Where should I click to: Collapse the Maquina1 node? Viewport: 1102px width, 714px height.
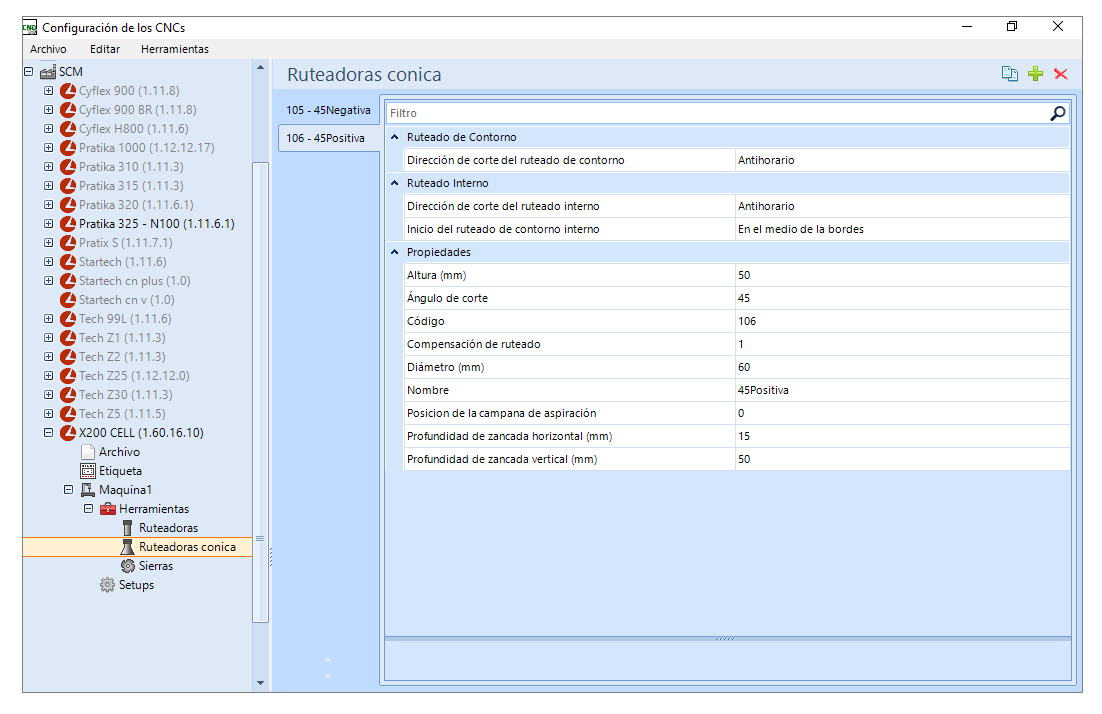[x=68, y=490]
